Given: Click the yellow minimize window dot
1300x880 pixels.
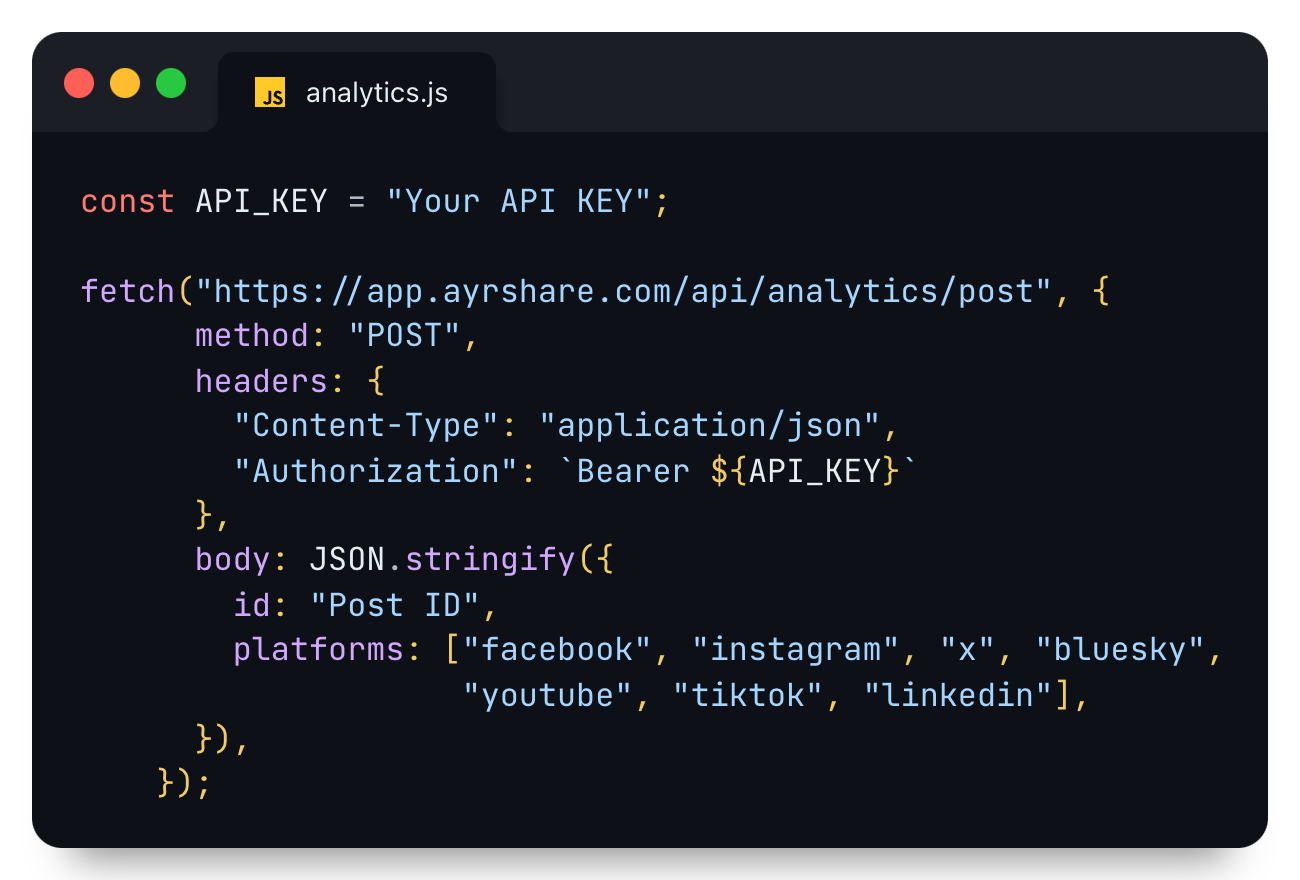Looking at the screenshot, I should coord(125,83).
